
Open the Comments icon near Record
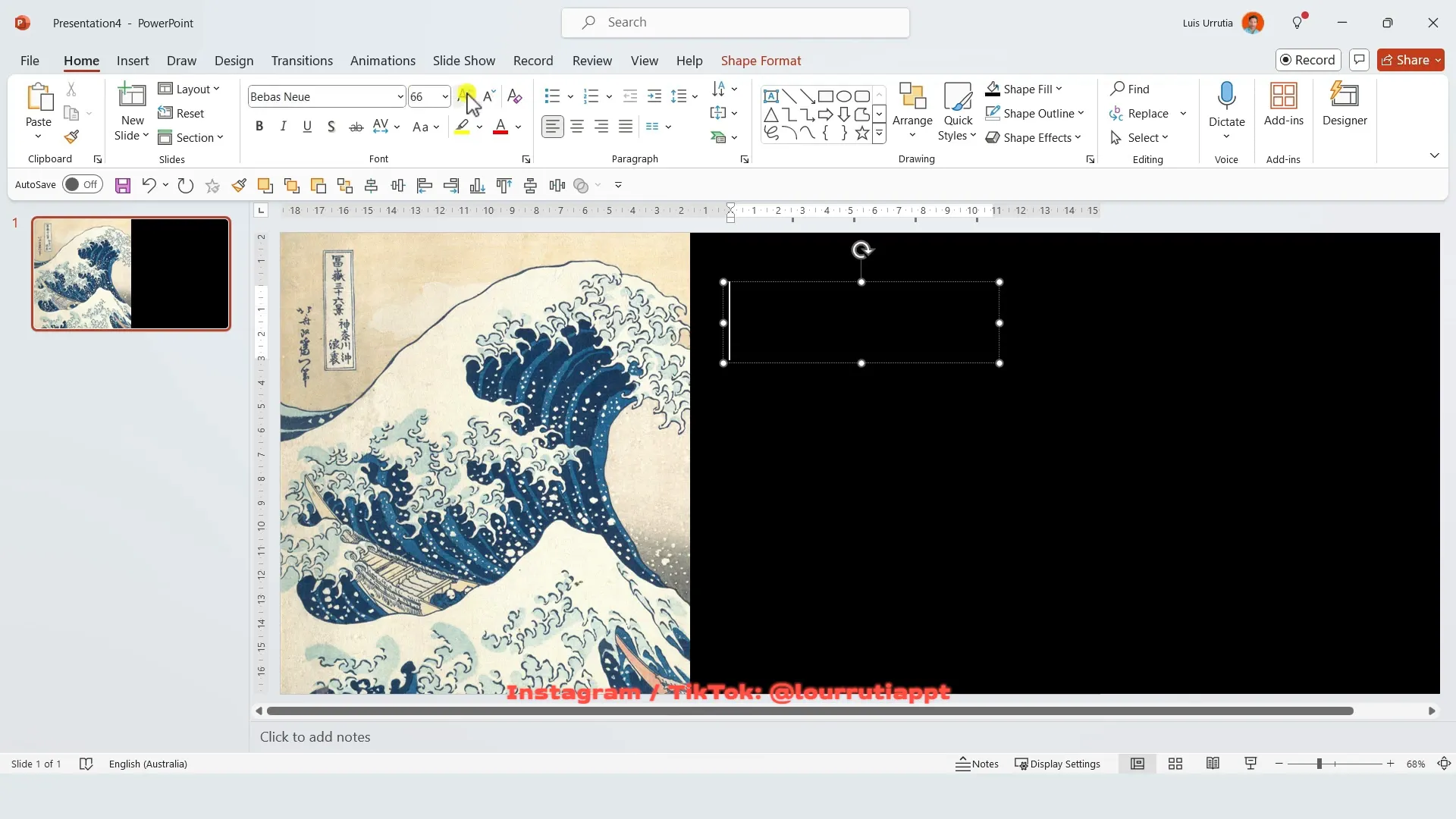(x=1359, y=60)
